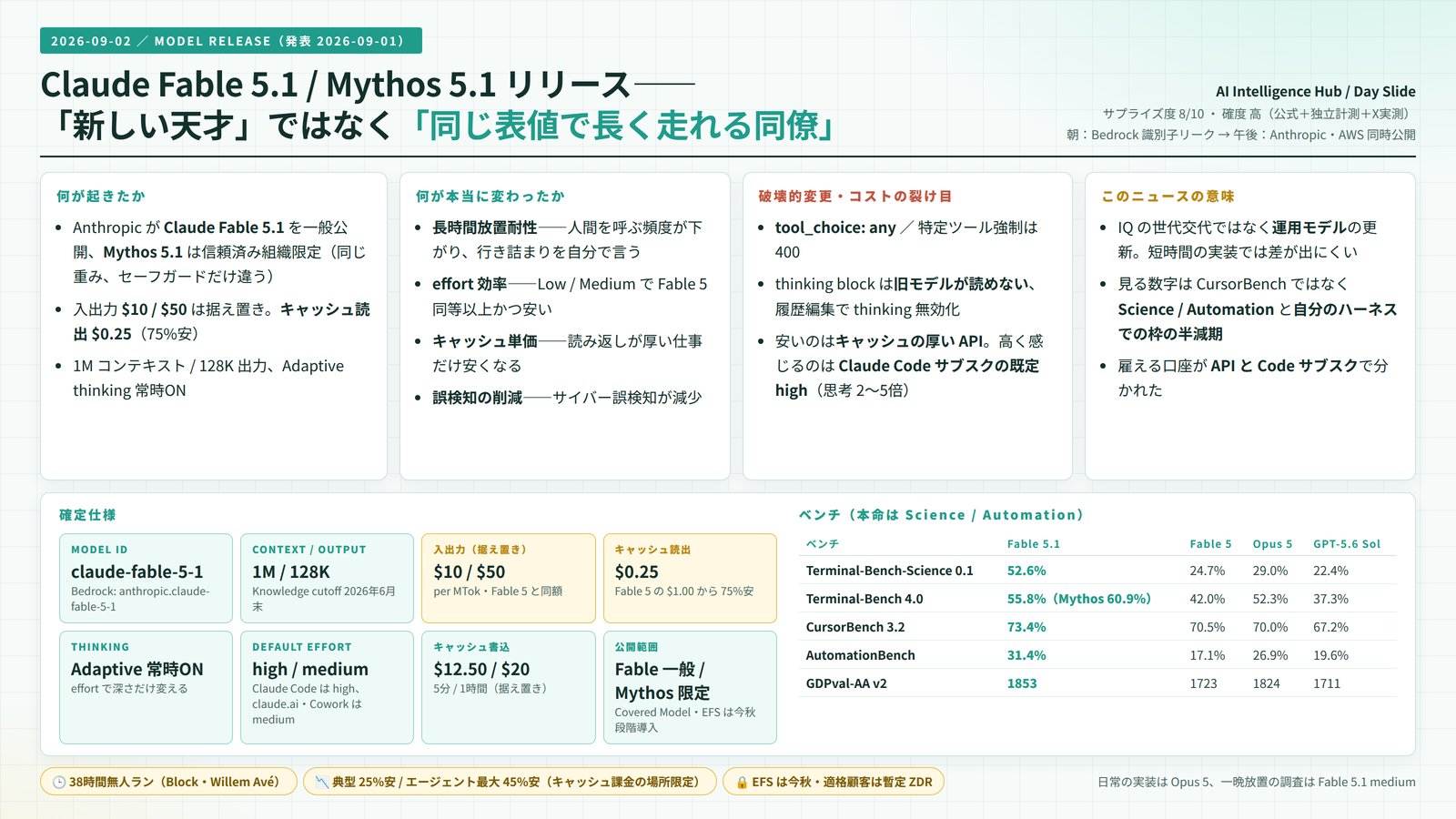Click the 見る数字は CursorBench ではなく bullet
This screenshot has width=1456, height=819.
tap(1258, 308)
